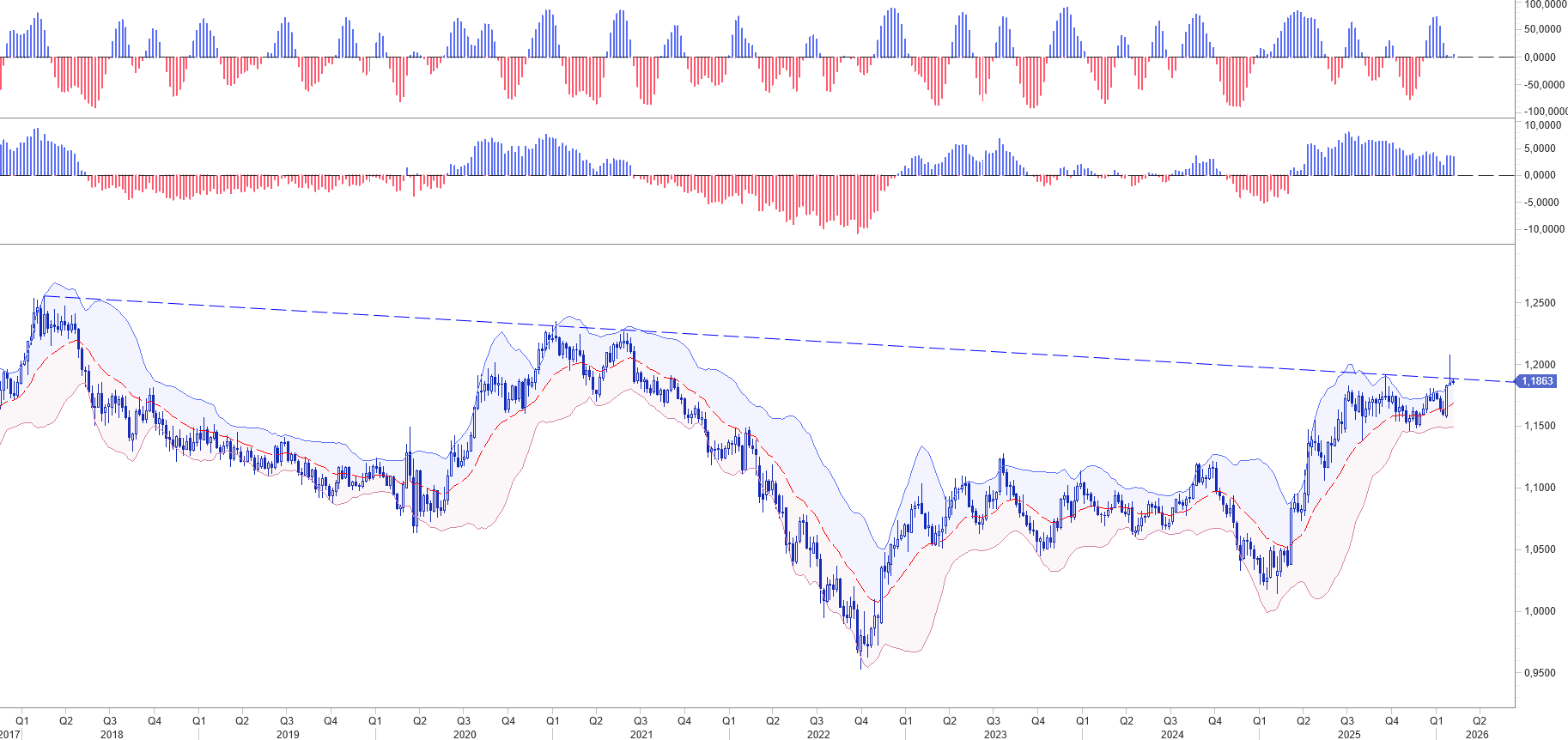Click the 1,0500 price axis label
The height and width of the screenshot is (740, 1568).
click(1540, 549)
